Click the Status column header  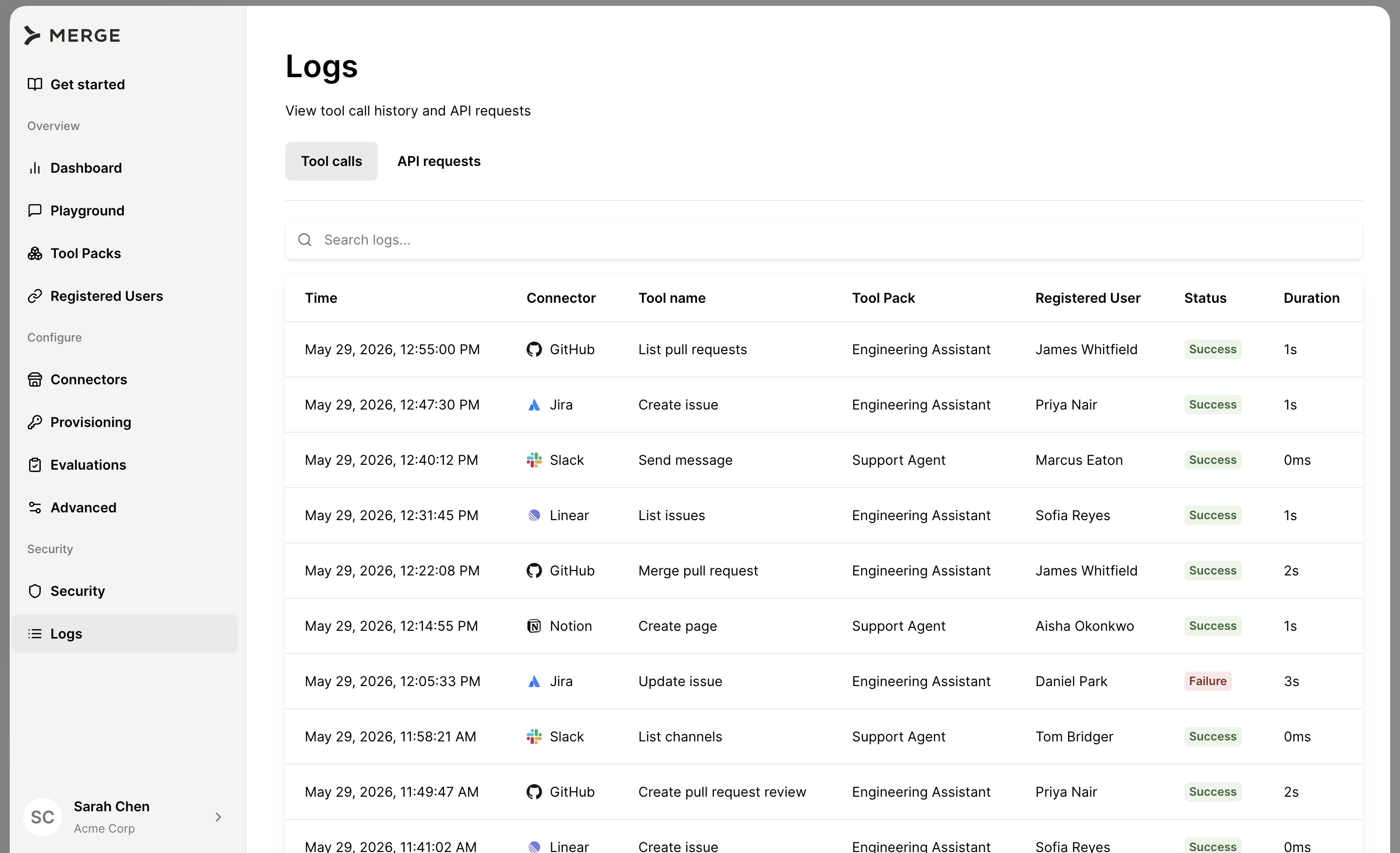(x=1204, y=298)
